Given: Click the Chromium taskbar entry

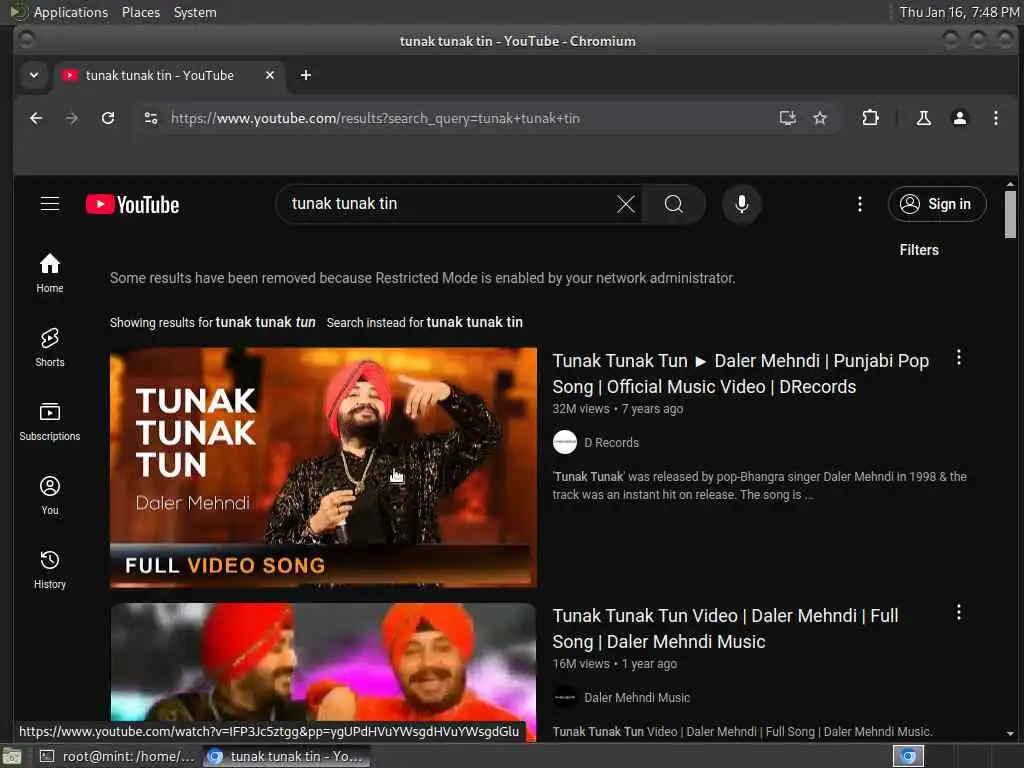Looking at the screenshot, I should tap(286, 756).
